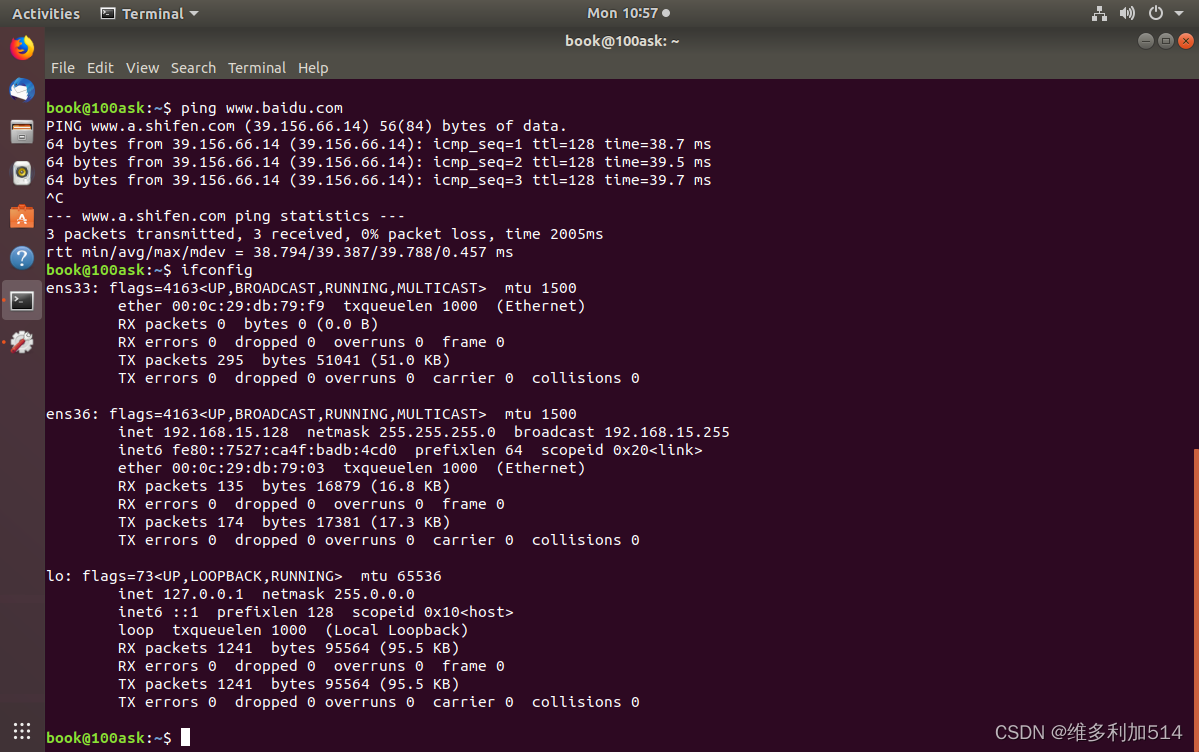Image resolution: width=1199 pixels, height=752 pixels.
Task: Open the File menu in Terminal
Action: coord(62,68)
